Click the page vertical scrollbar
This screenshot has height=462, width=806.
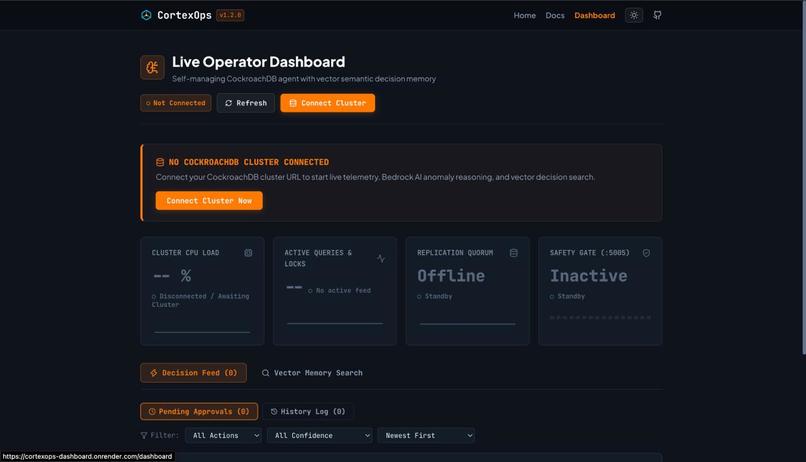coord(803,177)
